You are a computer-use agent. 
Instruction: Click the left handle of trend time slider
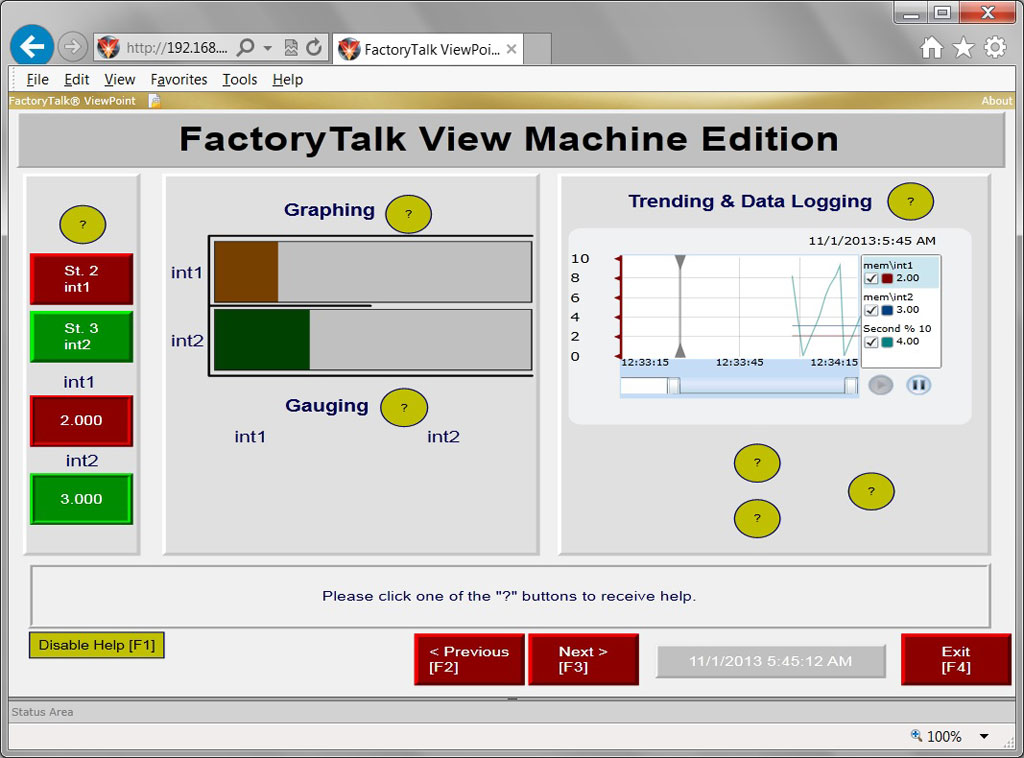(x=673, y=386)
